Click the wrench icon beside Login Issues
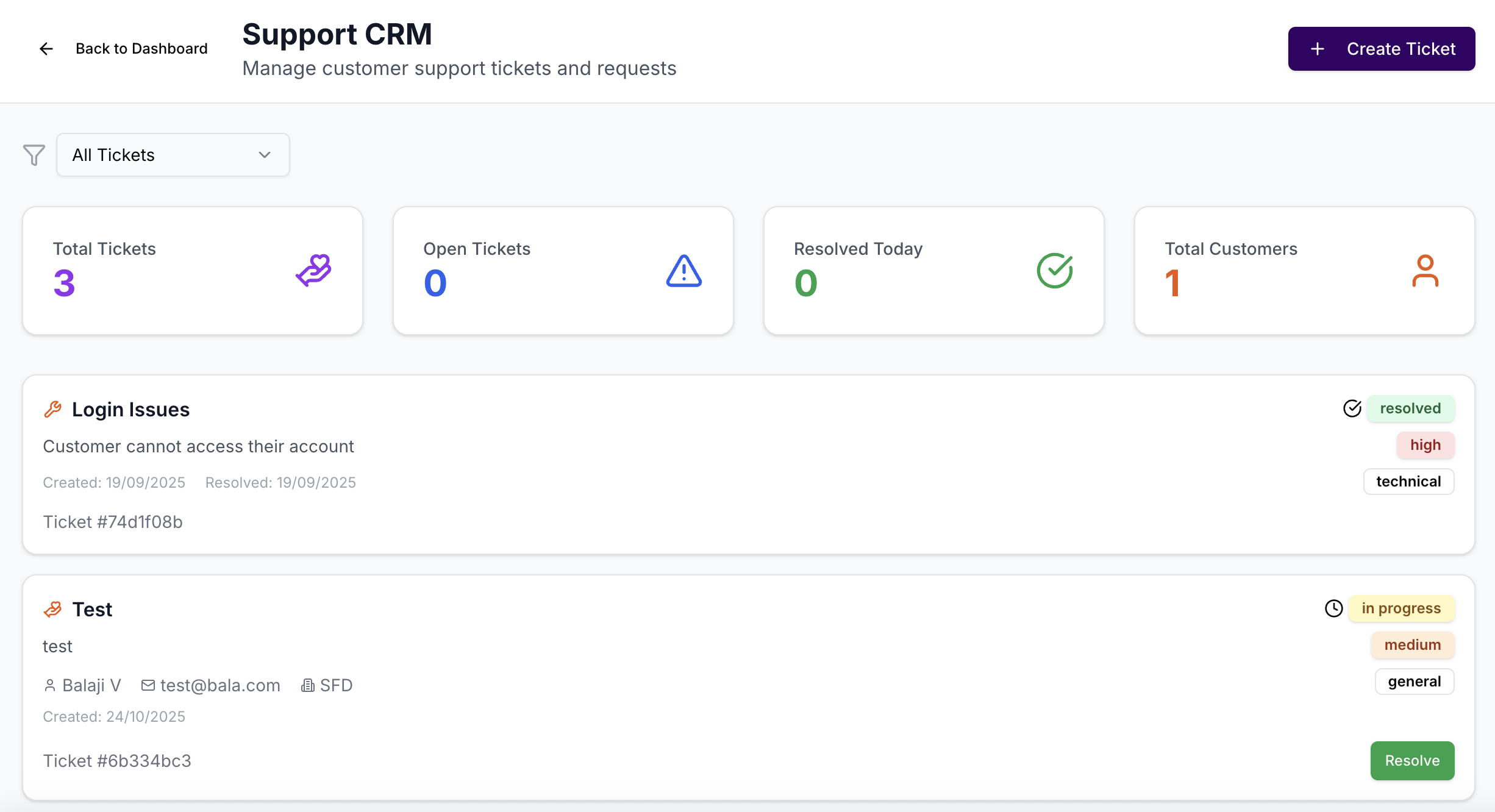The image size is (1495, 812). point(53,410)
